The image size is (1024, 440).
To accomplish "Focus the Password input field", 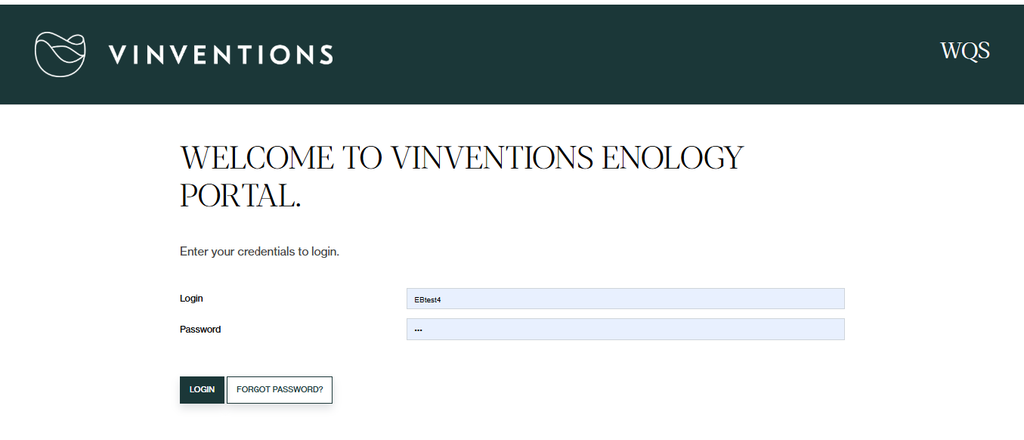I will (625, 329).
